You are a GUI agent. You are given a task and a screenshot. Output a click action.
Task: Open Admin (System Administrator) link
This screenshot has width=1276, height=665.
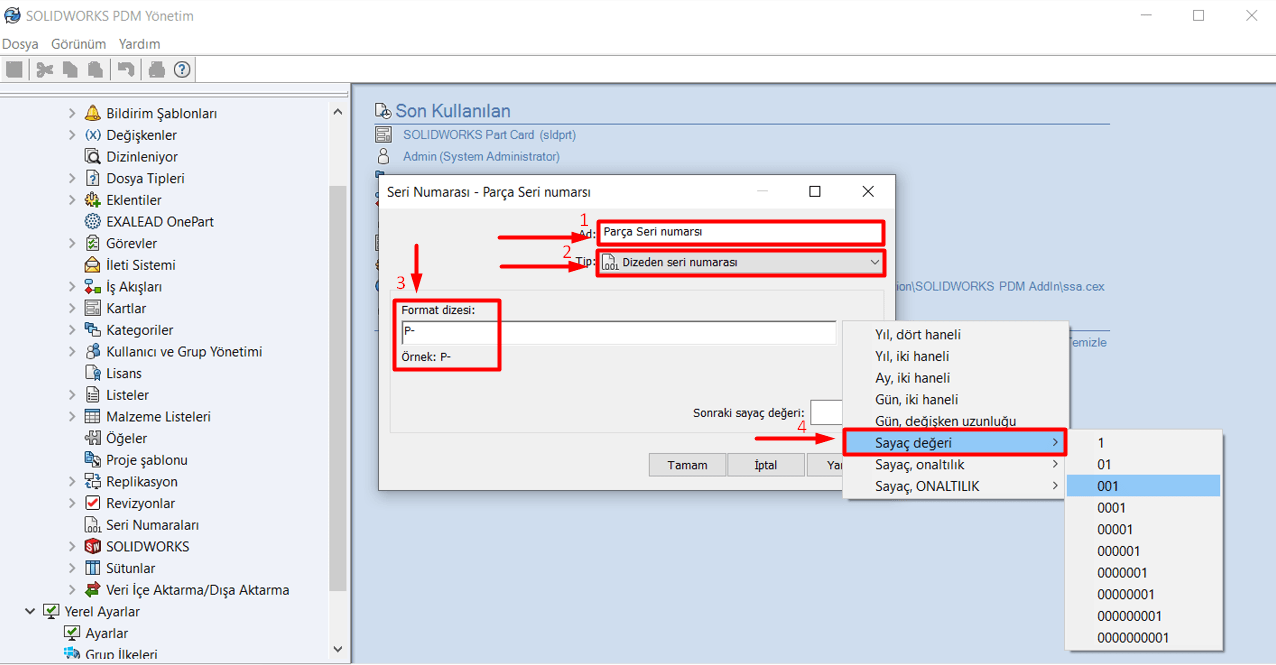(481, 156)
